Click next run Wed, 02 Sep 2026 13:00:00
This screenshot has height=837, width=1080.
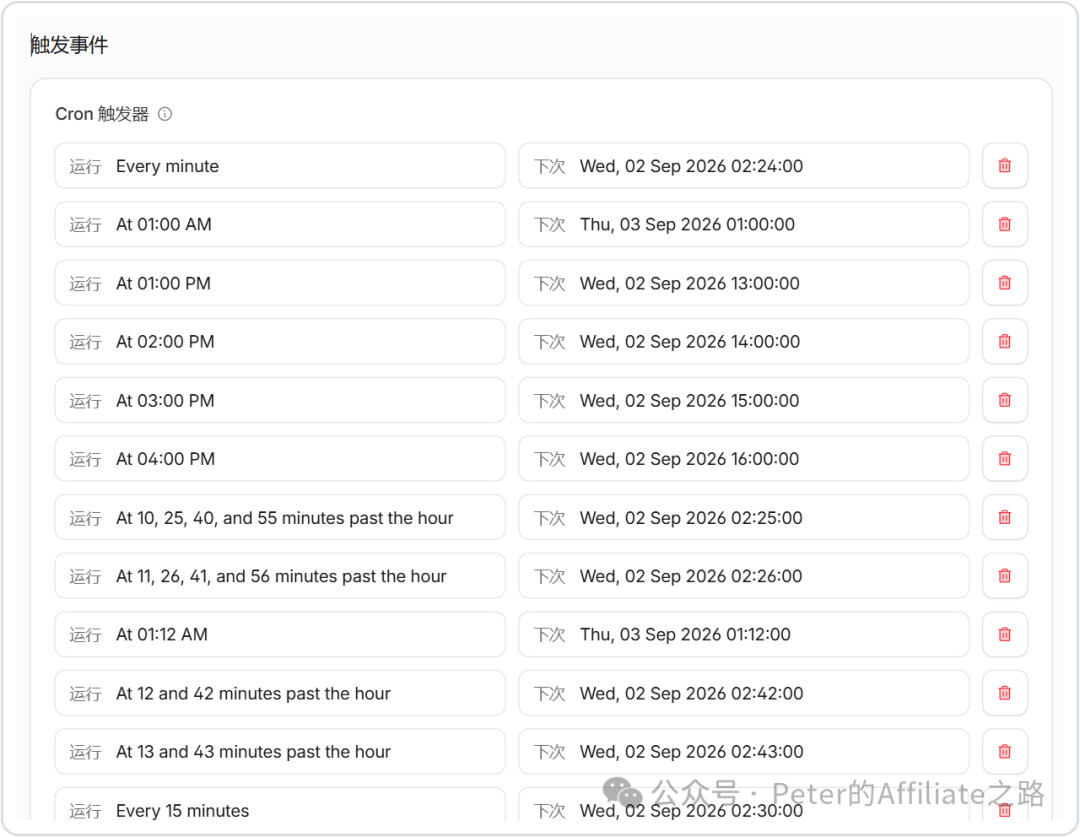click(744, 282)
